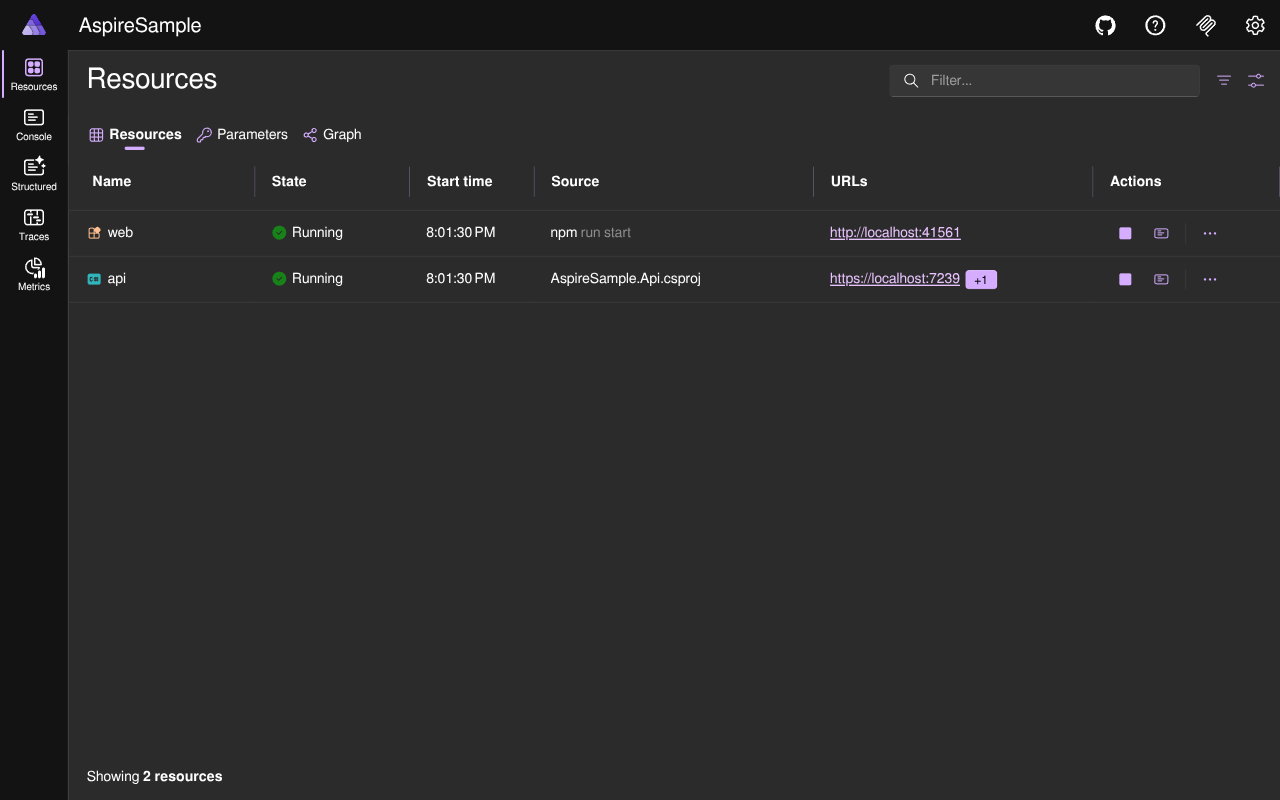Open dashboard settings with the gear icon
The height and width of the screenshot is (800, 1280).
pyautogui.click(x=1255, y=25)
